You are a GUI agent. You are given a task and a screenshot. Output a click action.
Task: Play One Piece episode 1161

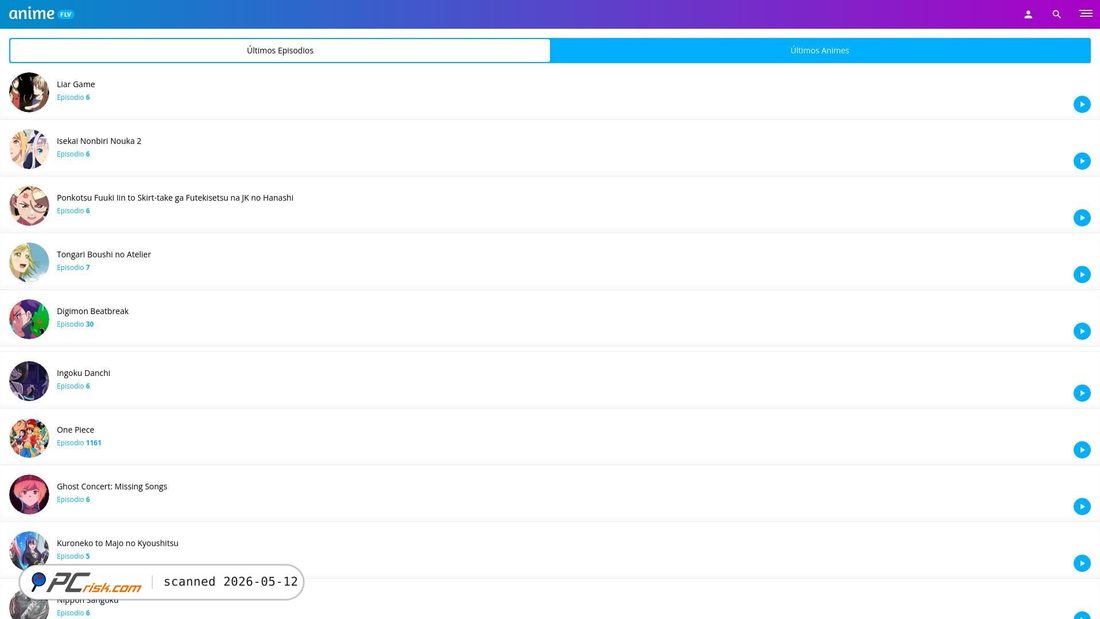[1082, 450]
